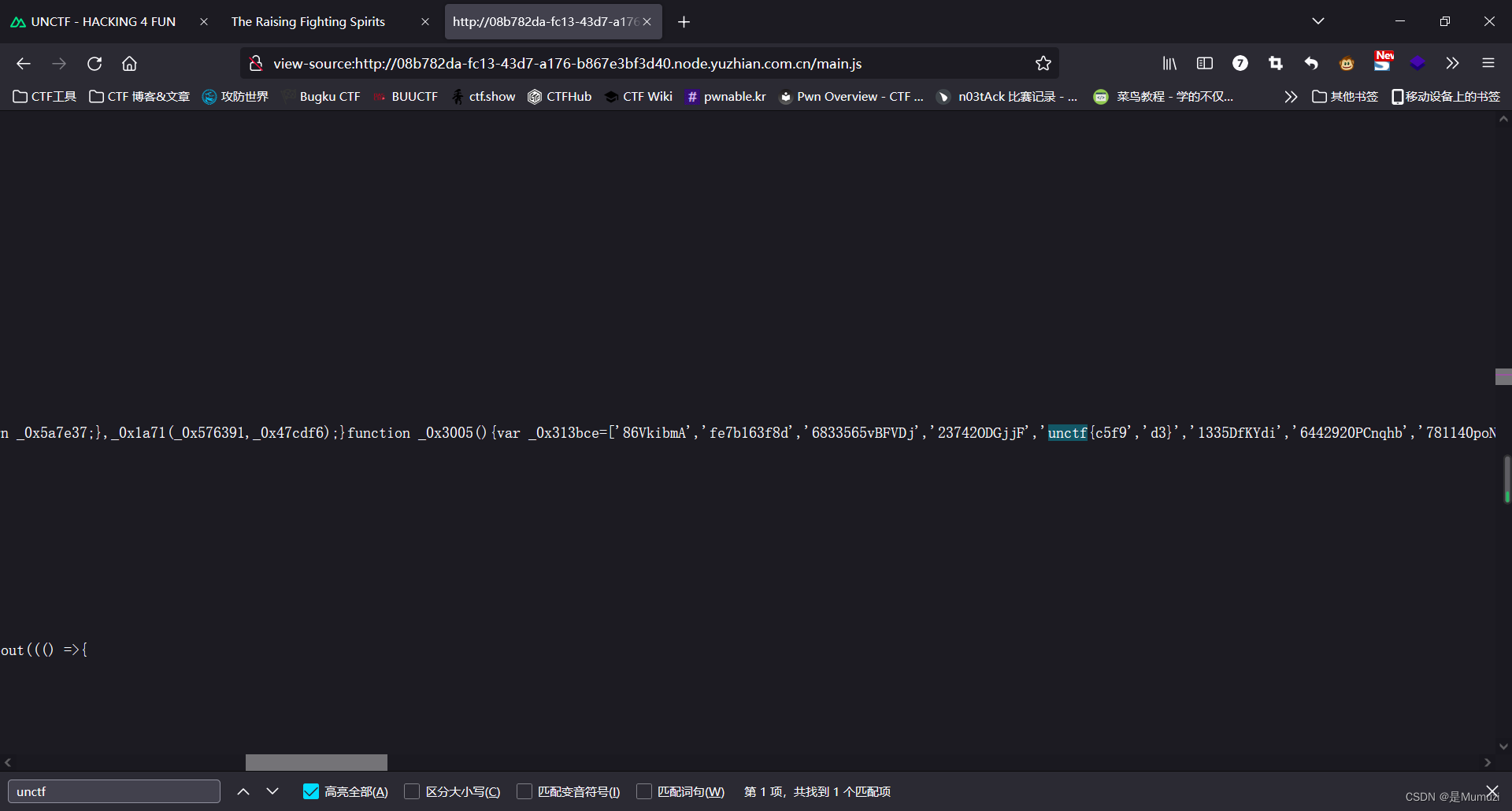Image resolution: width=1512 pixels, height=811 pixels.
Task: Click the undo history arrow icon
Action: click(1311, 63)
